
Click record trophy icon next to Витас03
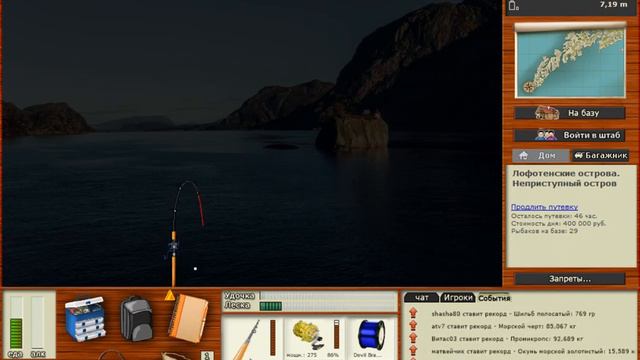click(x=413, y=338)
